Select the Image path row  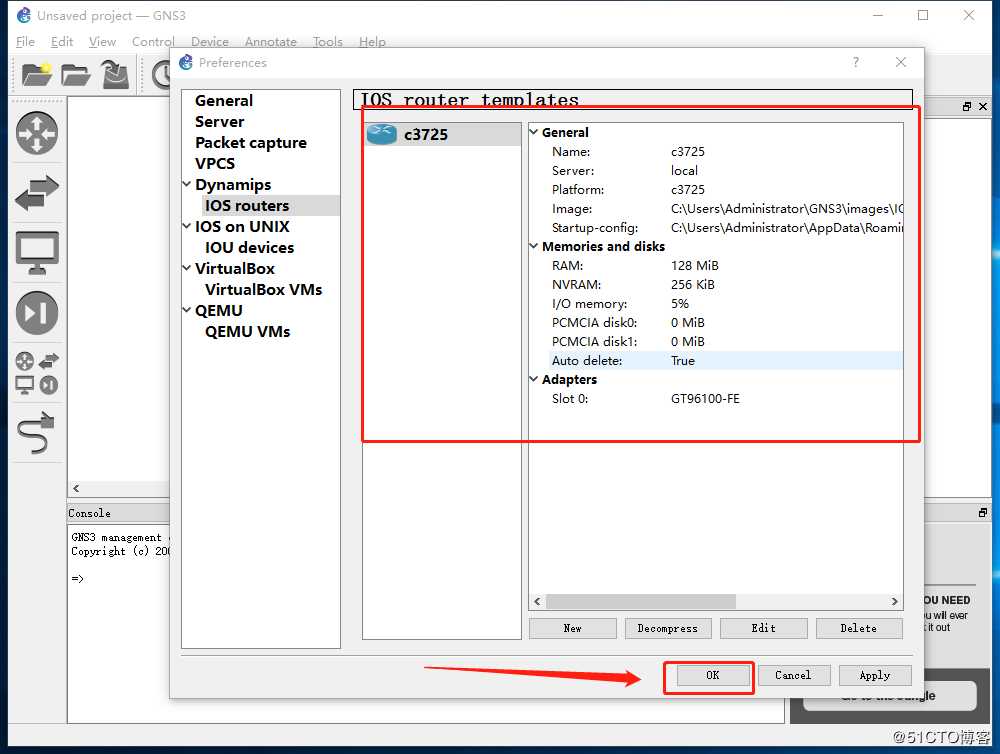coord(726,209)
